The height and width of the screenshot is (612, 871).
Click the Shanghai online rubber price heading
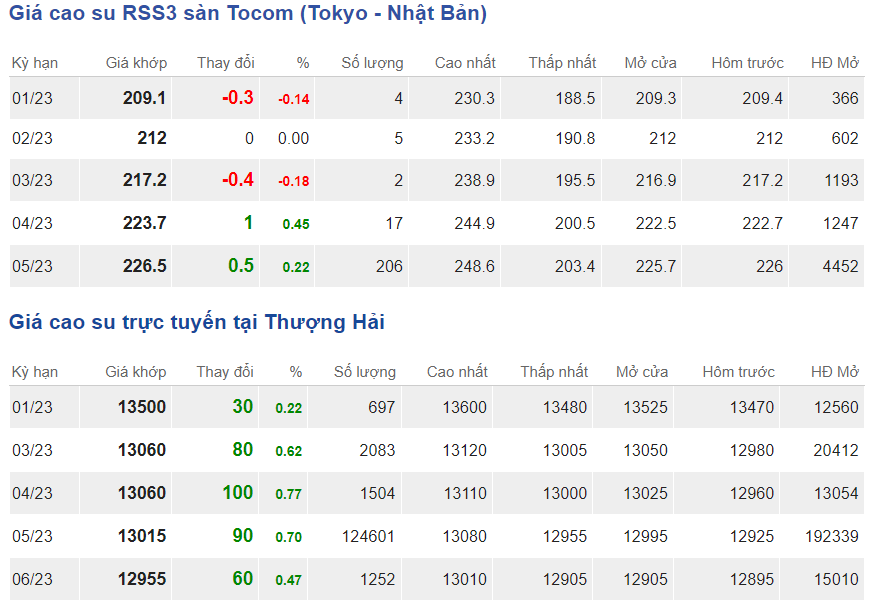pyautogui.click(x=197, y=322)
